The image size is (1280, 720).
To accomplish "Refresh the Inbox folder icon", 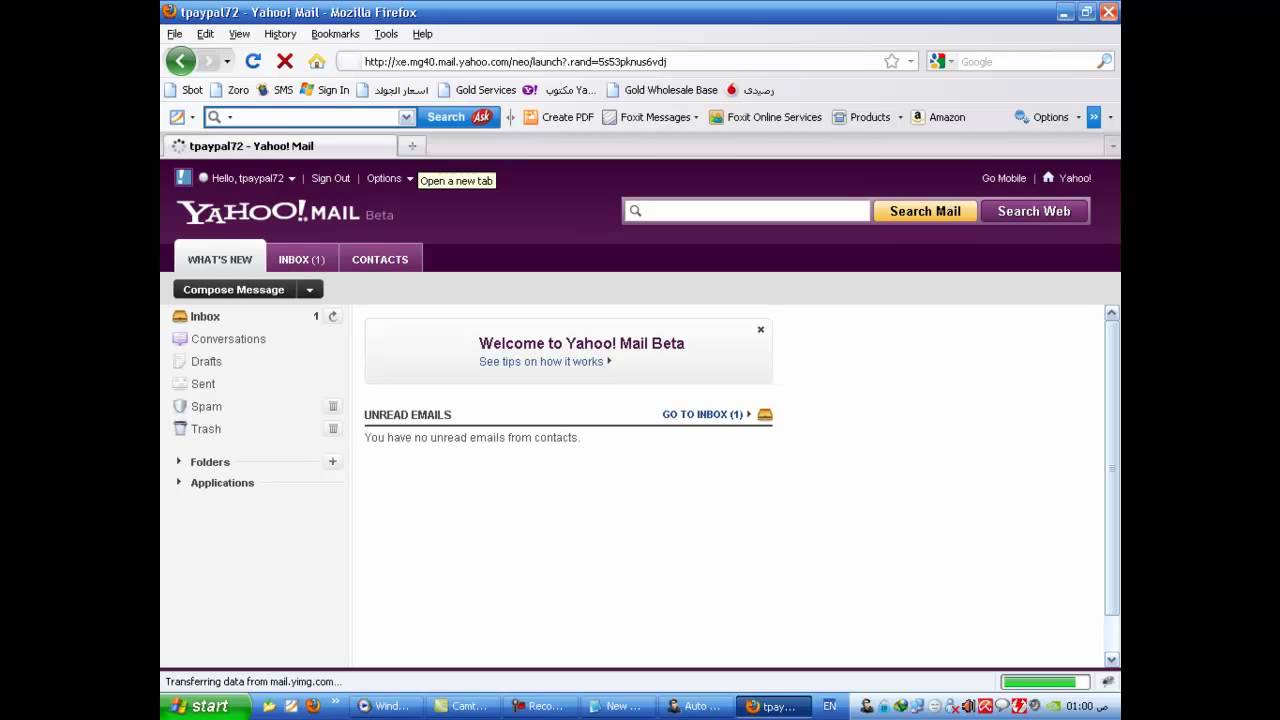I will coord(333,316).
